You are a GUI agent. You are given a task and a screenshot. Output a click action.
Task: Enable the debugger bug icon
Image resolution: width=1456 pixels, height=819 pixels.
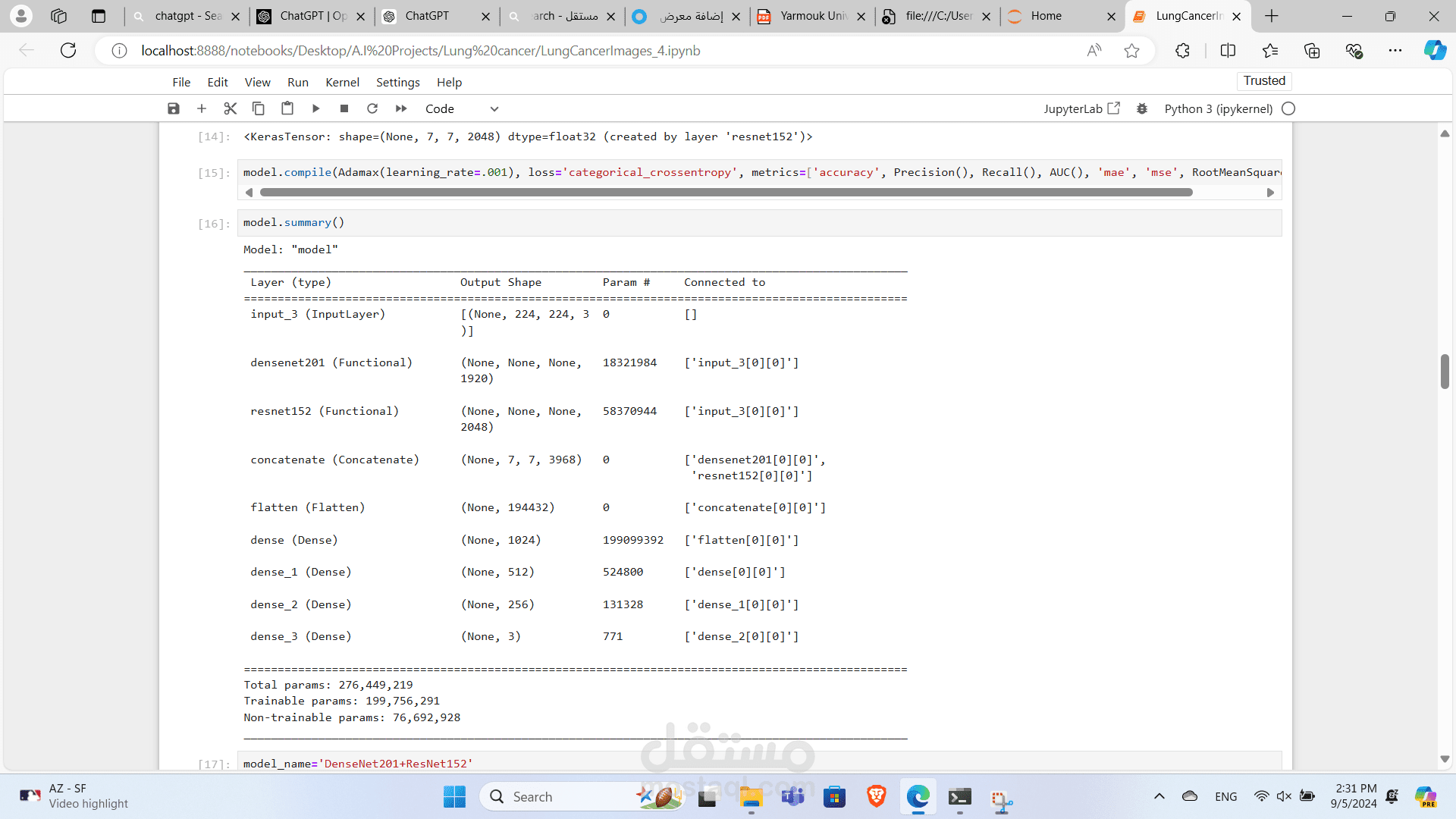pyautogui.click(x=1142, y=108)
